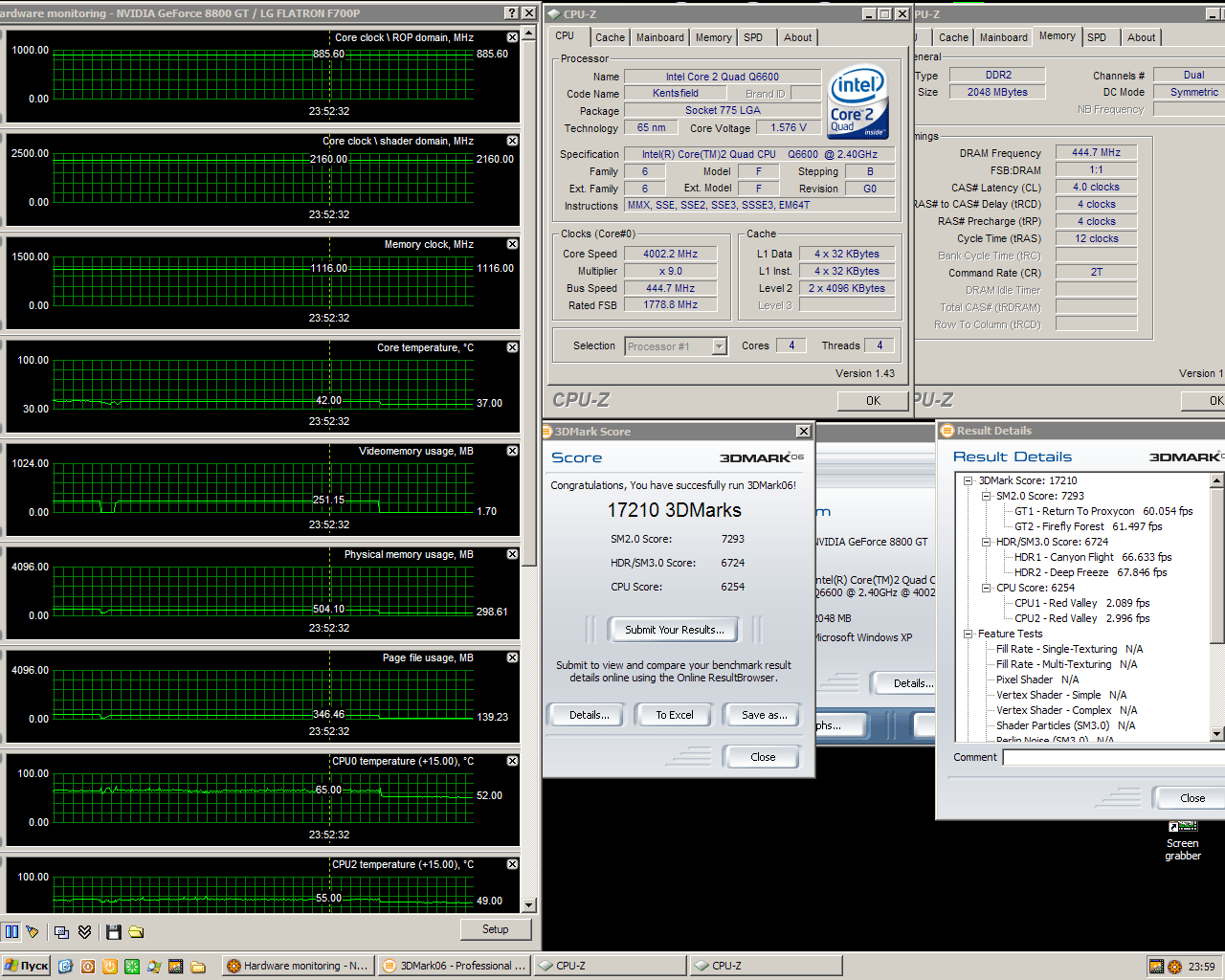Open the Processor #1 selection dropdown

720,346
